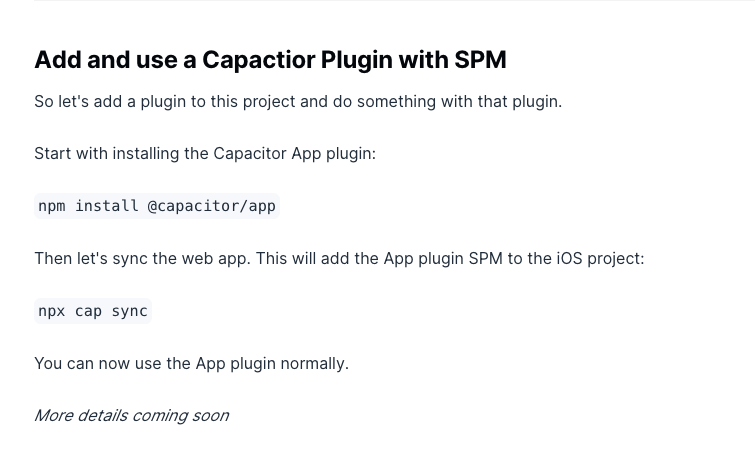
Task: Click the 'npm install @capacitor/app' code block
Action: click(157, 206)
